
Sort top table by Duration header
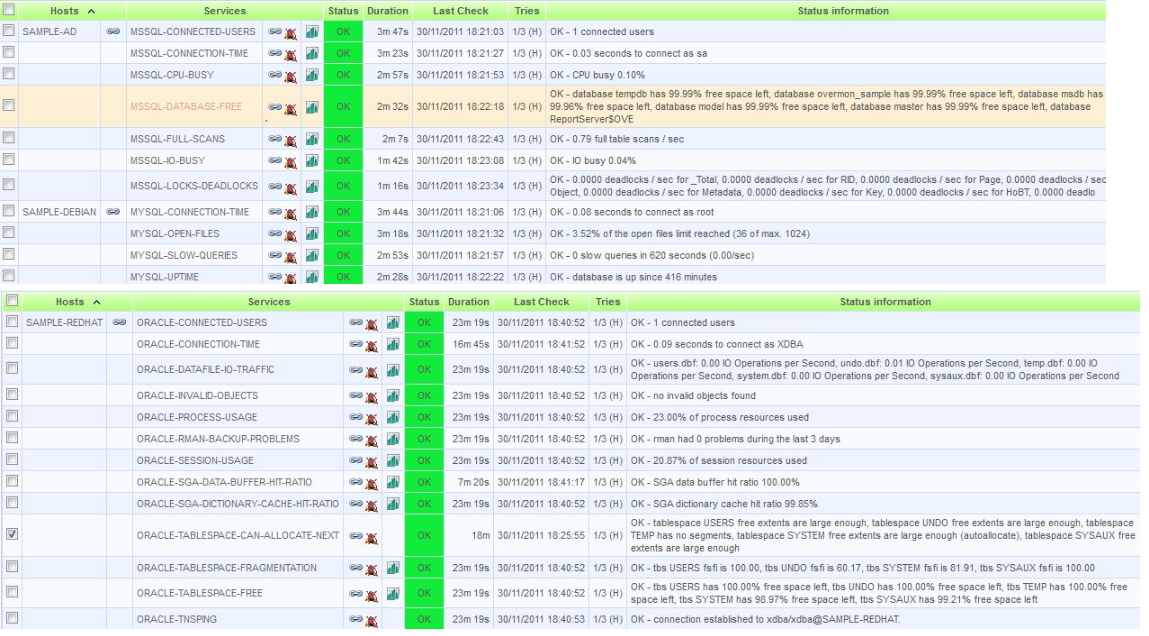387,11
